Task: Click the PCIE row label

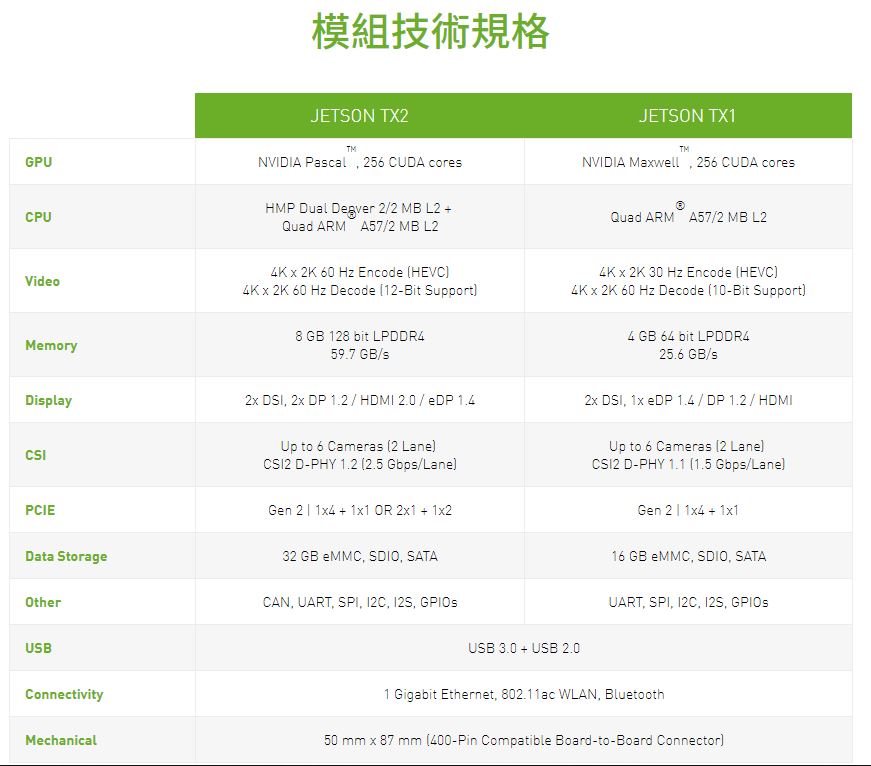Action: (x=40, y=510)
